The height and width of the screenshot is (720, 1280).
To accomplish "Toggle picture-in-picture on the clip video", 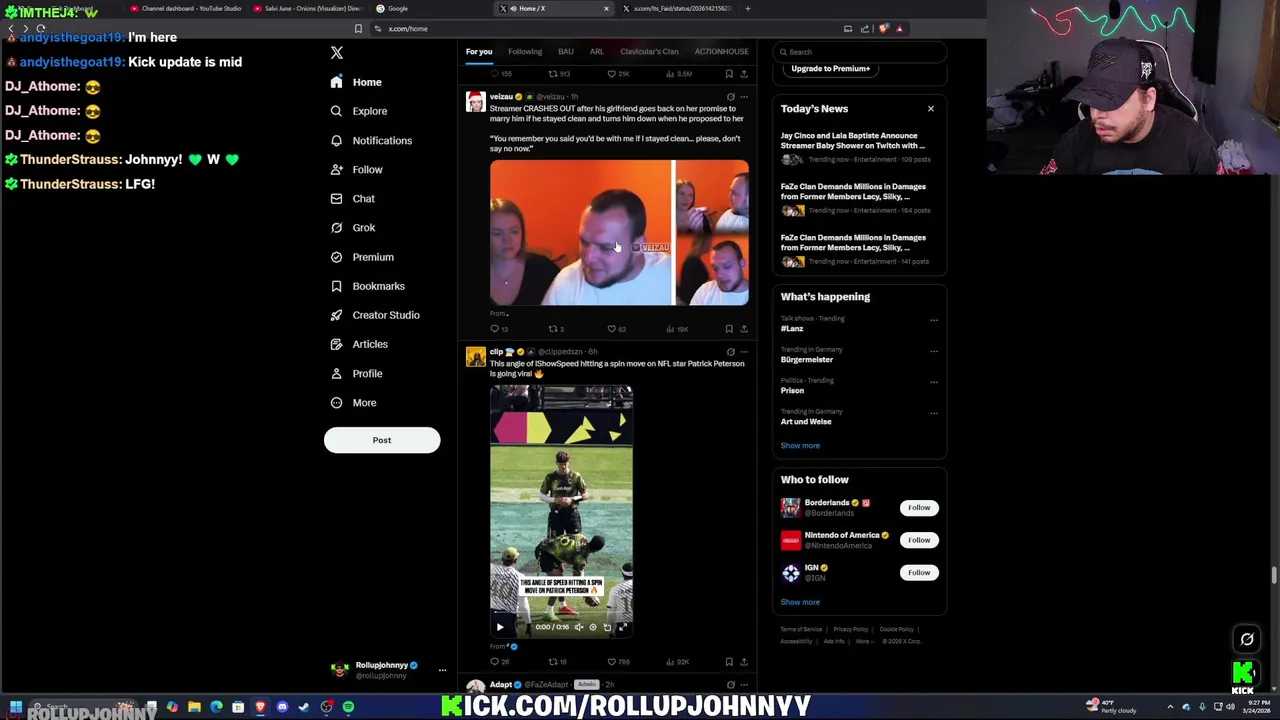I will pyautogui.click(x=607, y=627).
